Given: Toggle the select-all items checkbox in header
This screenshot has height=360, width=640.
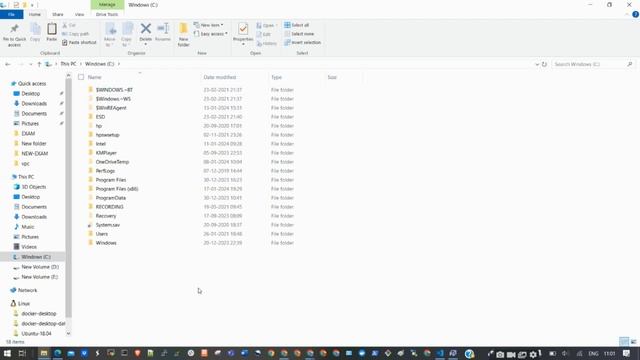Looking at the screenshot, I should coord(81,77).
